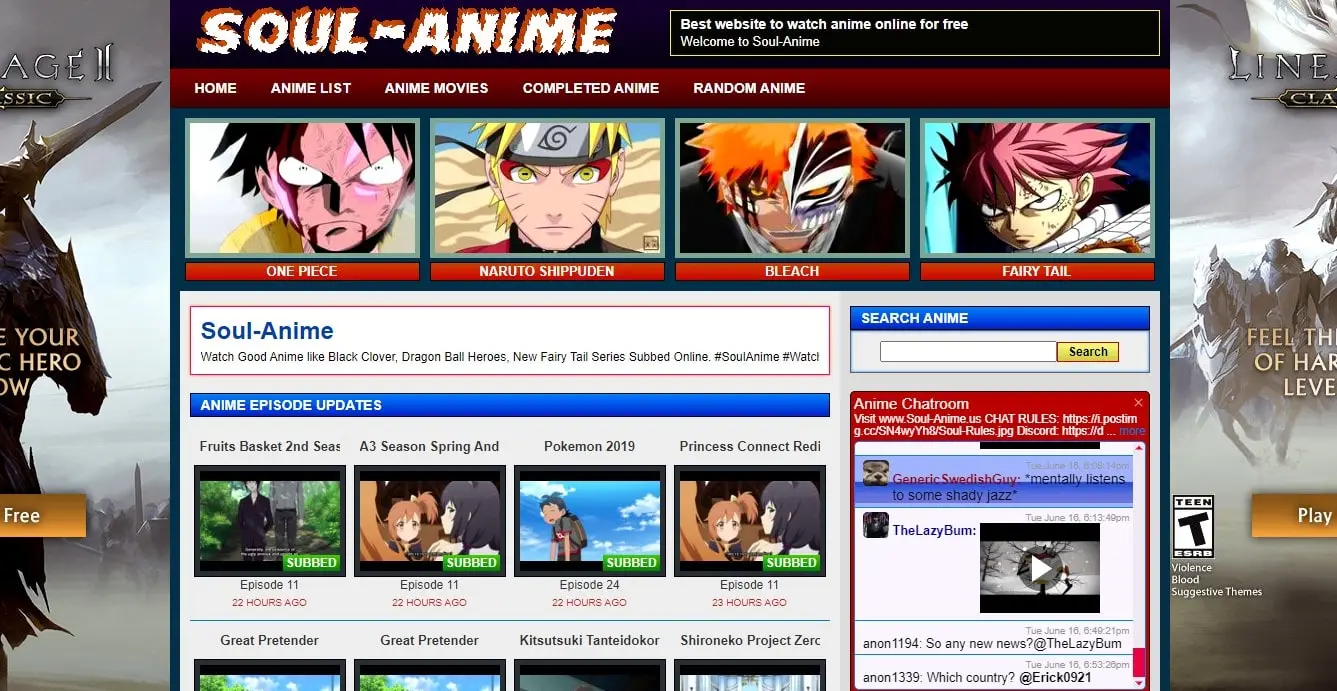The image size is (1337, 691).
Task: Pick a RANDOM ANIME from the nav bar
Action: (749, 88)
